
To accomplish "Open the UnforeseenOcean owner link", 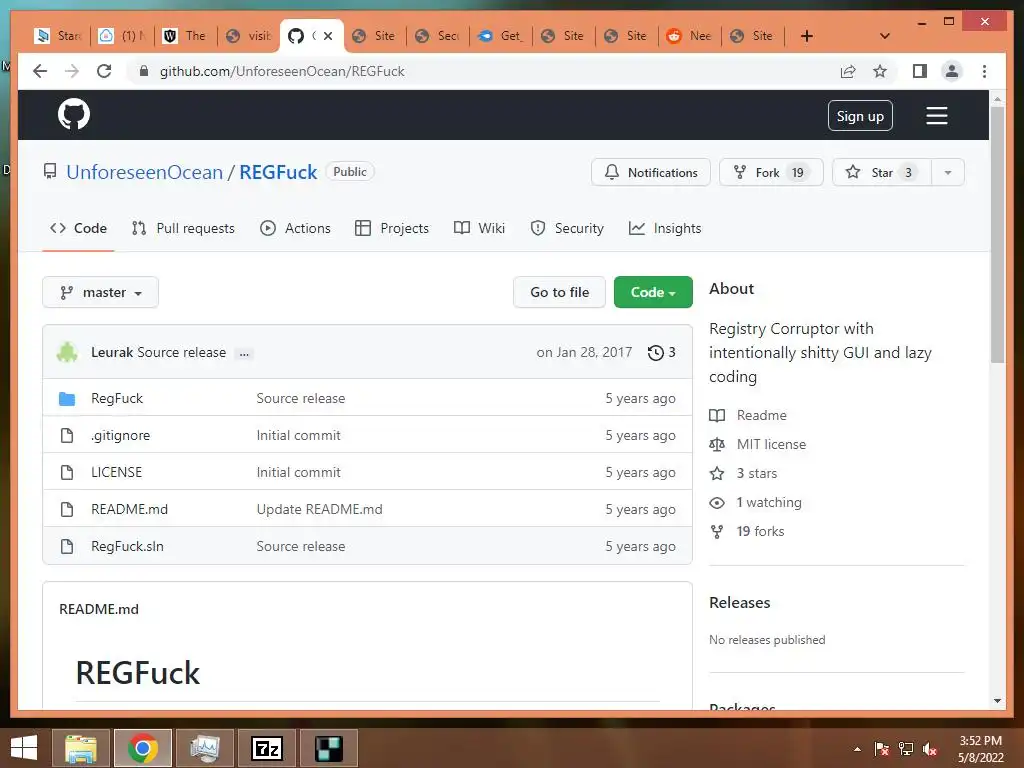I will pyautogui.click(x=144, y=172).
